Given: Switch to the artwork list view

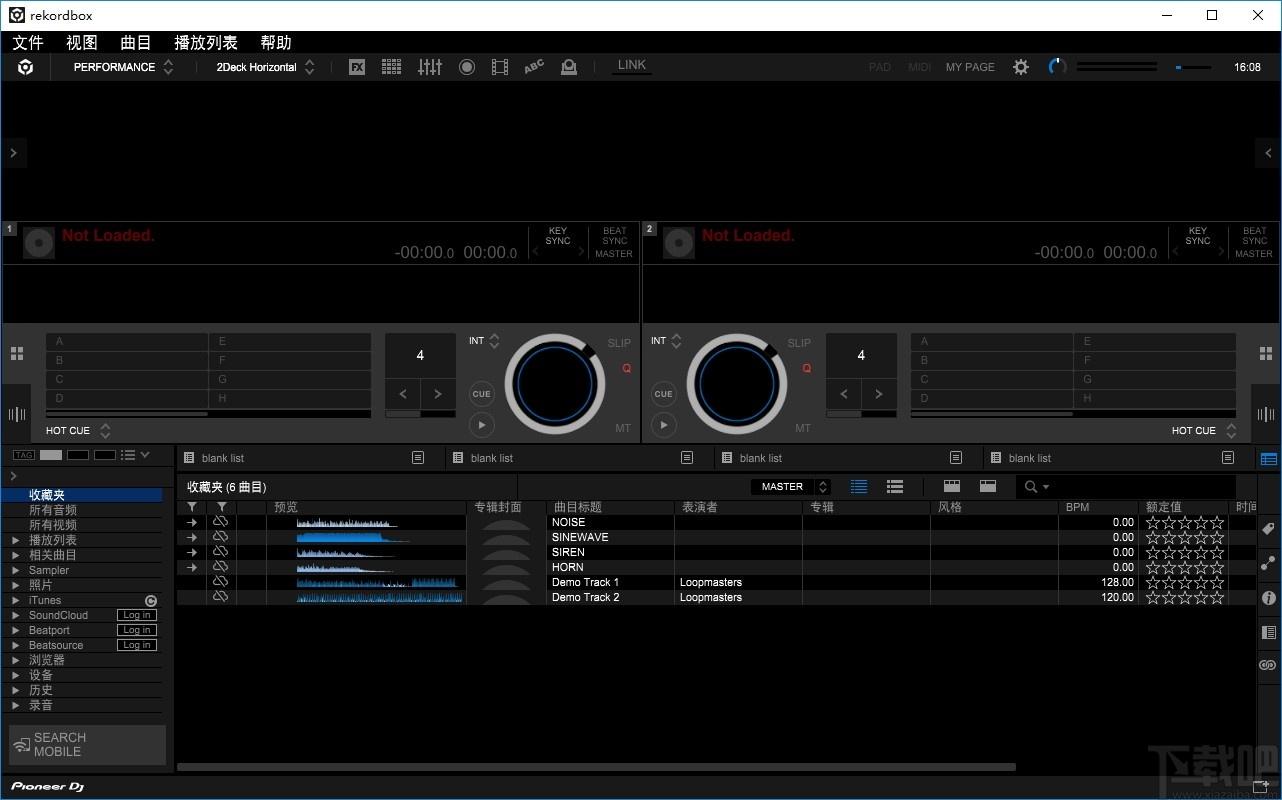Looking at the screenshot, I should coord(895,487).
